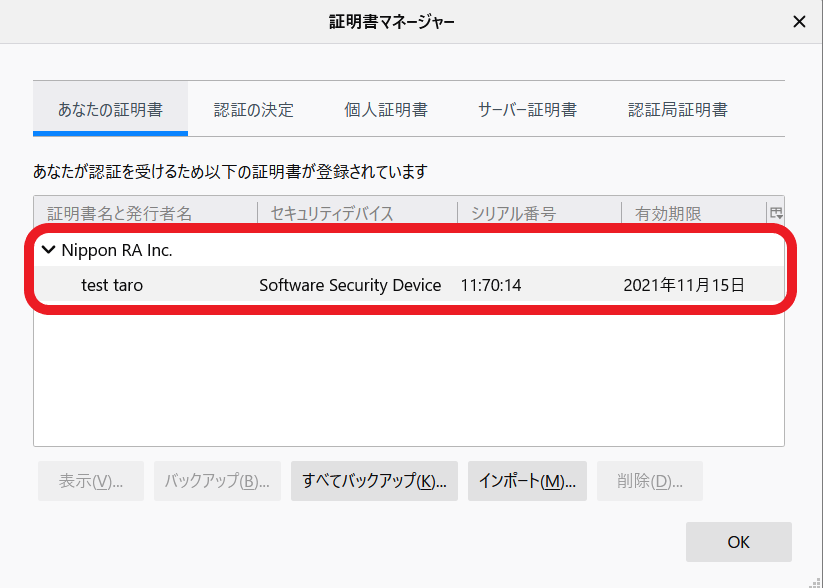Image resolution: width=823 pixels, height=588 pixels.
Task: Click すべてバックアップ(K)... button
Action: 374,481
